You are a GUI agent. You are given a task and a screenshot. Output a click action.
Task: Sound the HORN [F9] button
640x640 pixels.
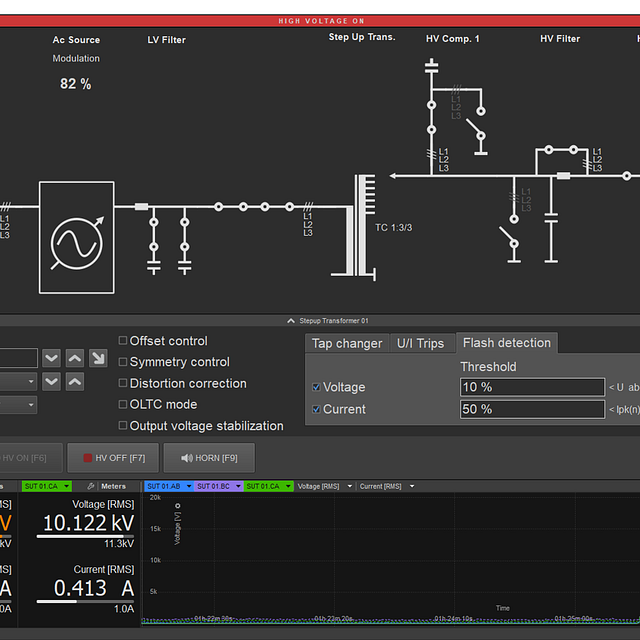[x=208, y=458]
